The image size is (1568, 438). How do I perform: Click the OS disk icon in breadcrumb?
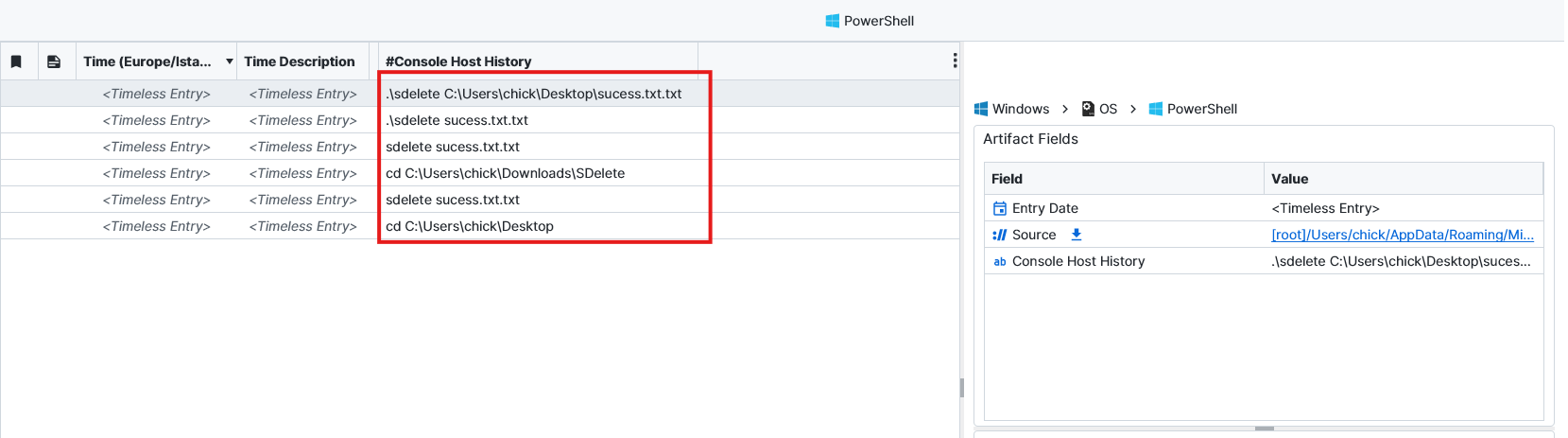1088,109
